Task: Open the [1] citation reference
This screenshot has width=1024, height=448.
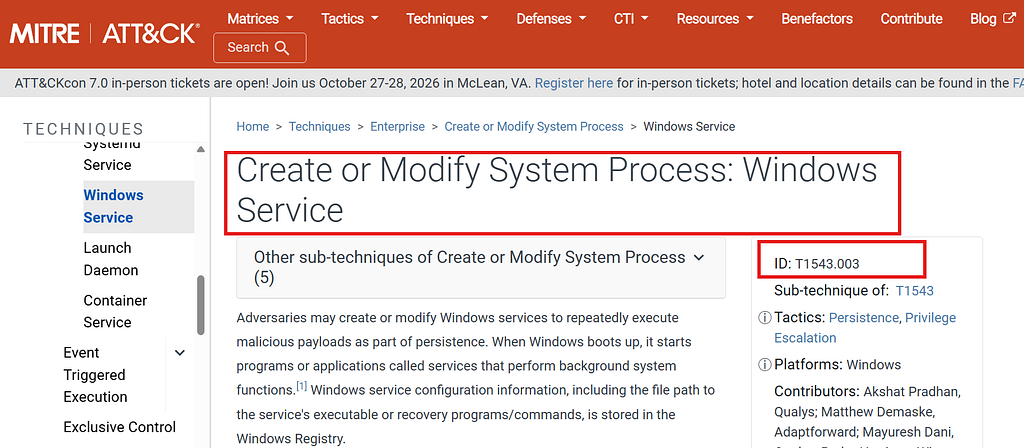Action: [x=302, y=387]
